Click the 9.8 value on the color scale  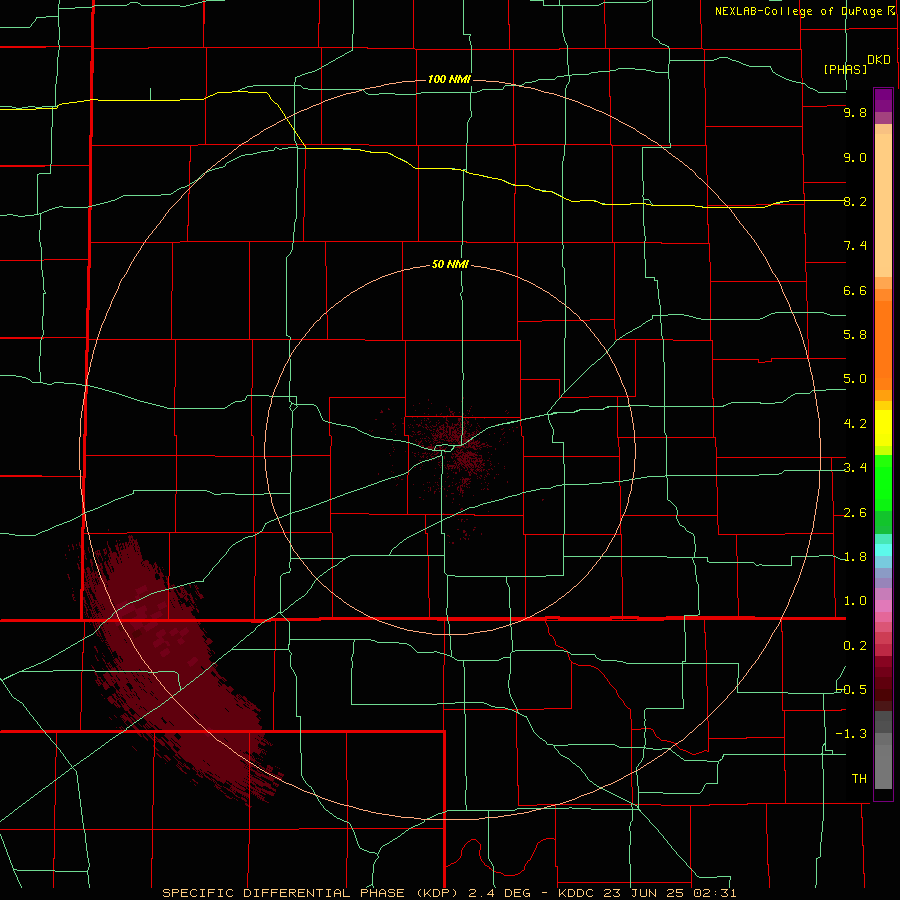[x=855, y=112]
